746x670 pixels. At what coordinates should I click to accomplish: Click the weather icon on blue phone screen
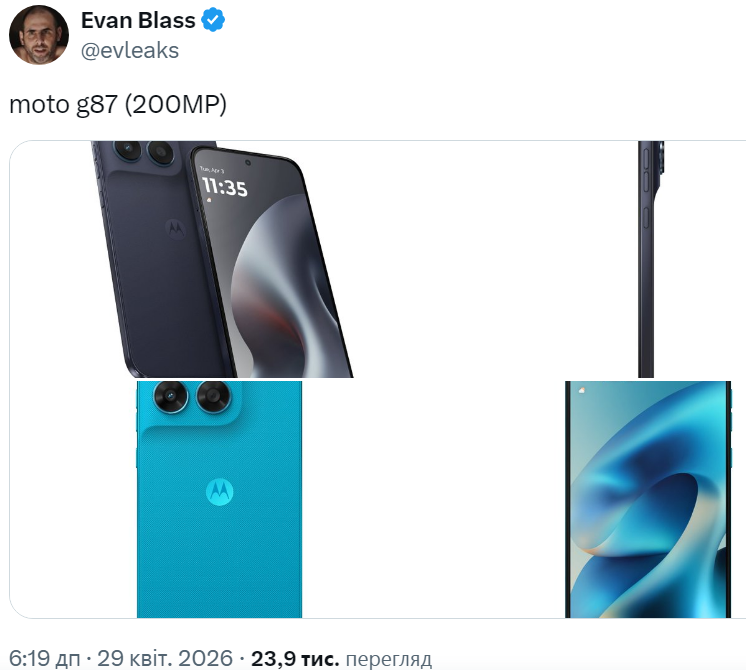[x=581, y=391]
